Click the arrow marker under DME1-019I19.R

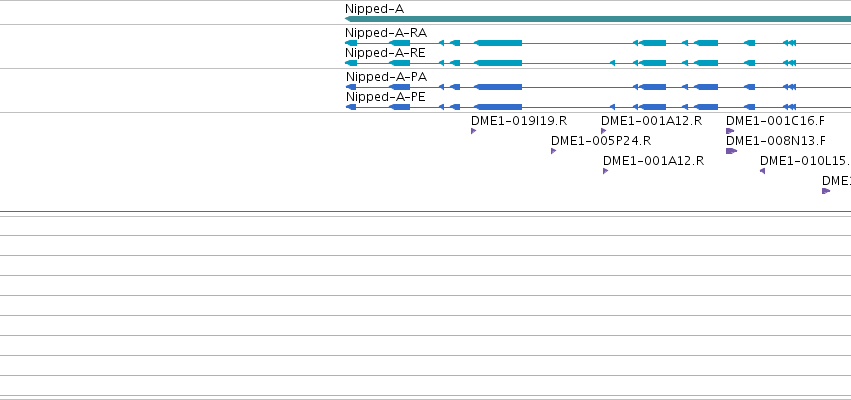pyautogui.click(x=473, y=131)
